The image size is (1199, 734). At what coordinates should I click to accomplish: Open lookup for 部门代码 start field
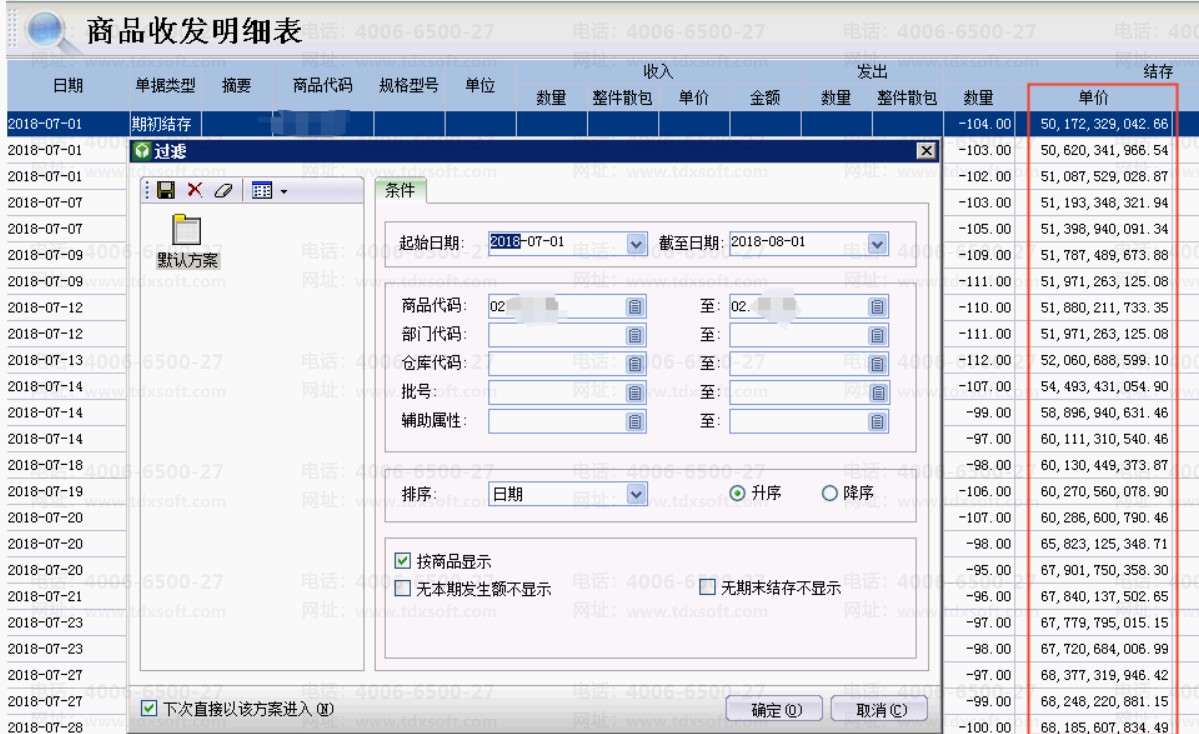pyautogui.click(x=635, y=335)
